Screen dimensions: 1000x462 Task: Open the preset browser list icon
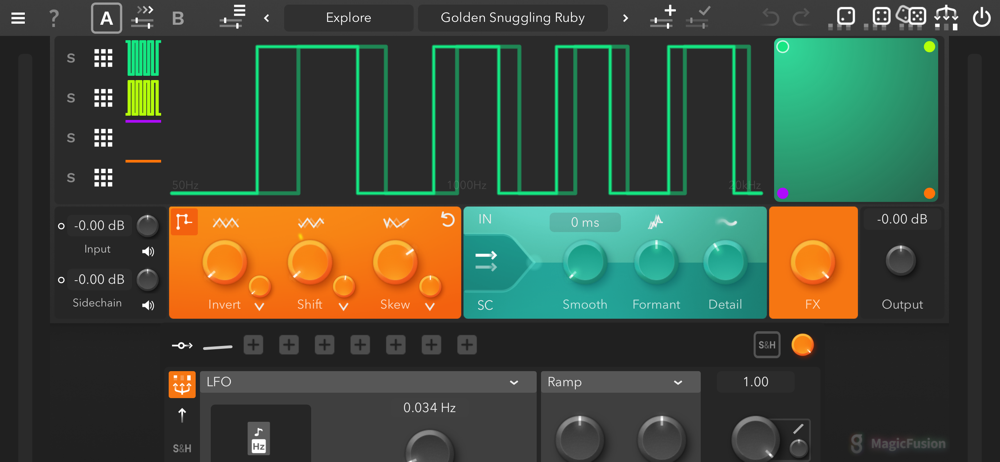point(233,16)
